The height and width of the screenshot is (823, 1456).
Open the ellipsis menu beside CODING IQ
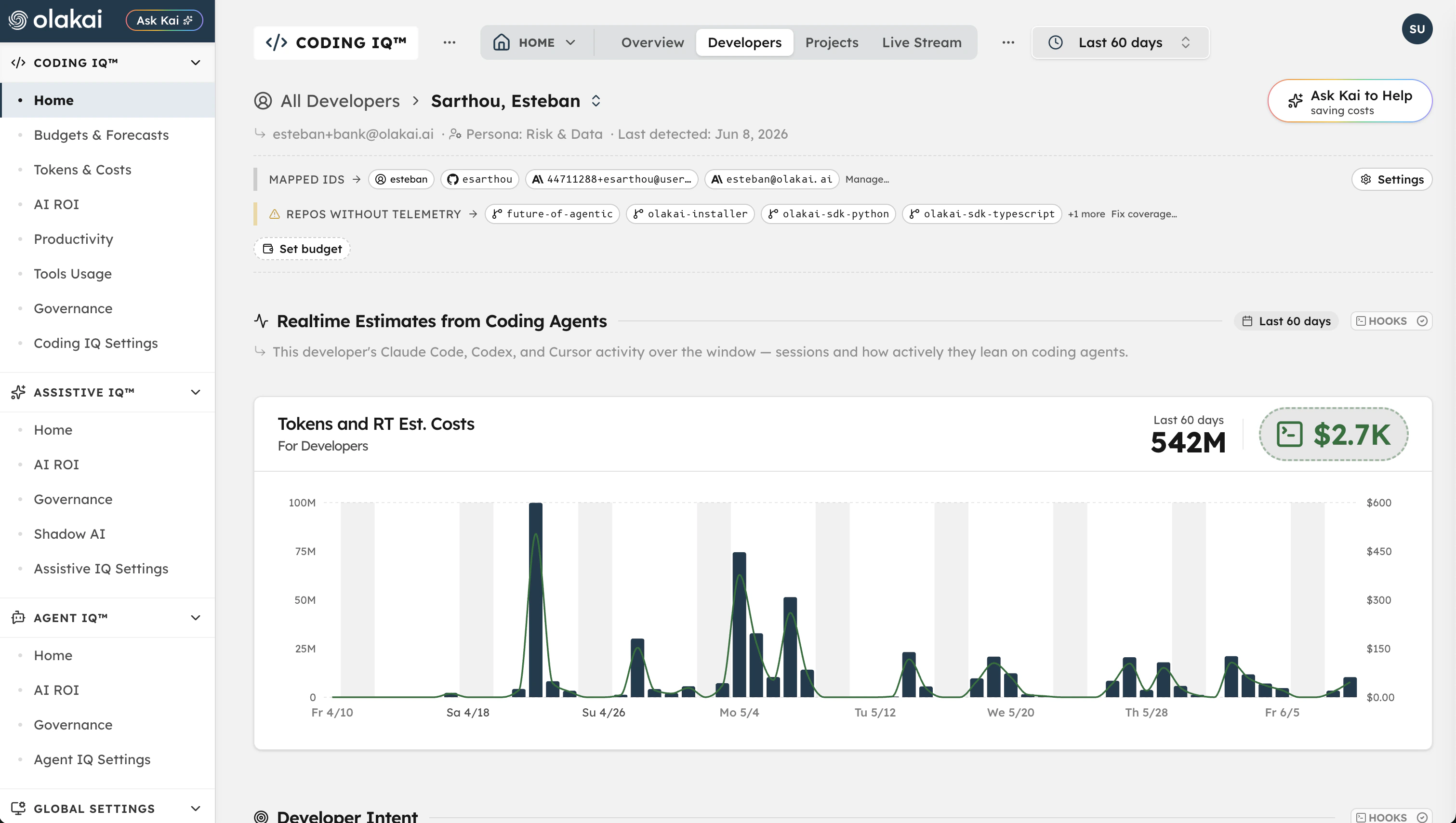point(450,42)
